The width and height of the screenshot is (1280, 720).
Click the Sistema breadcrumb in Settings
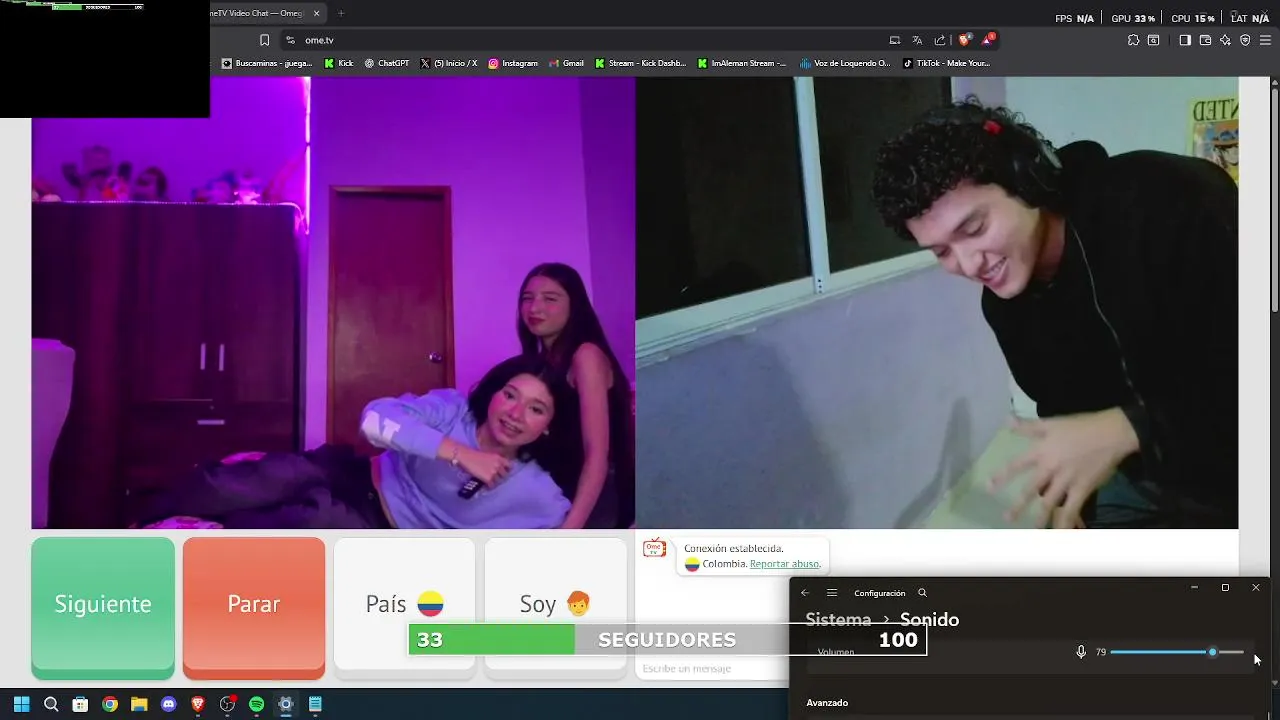[x=838, y=620]
